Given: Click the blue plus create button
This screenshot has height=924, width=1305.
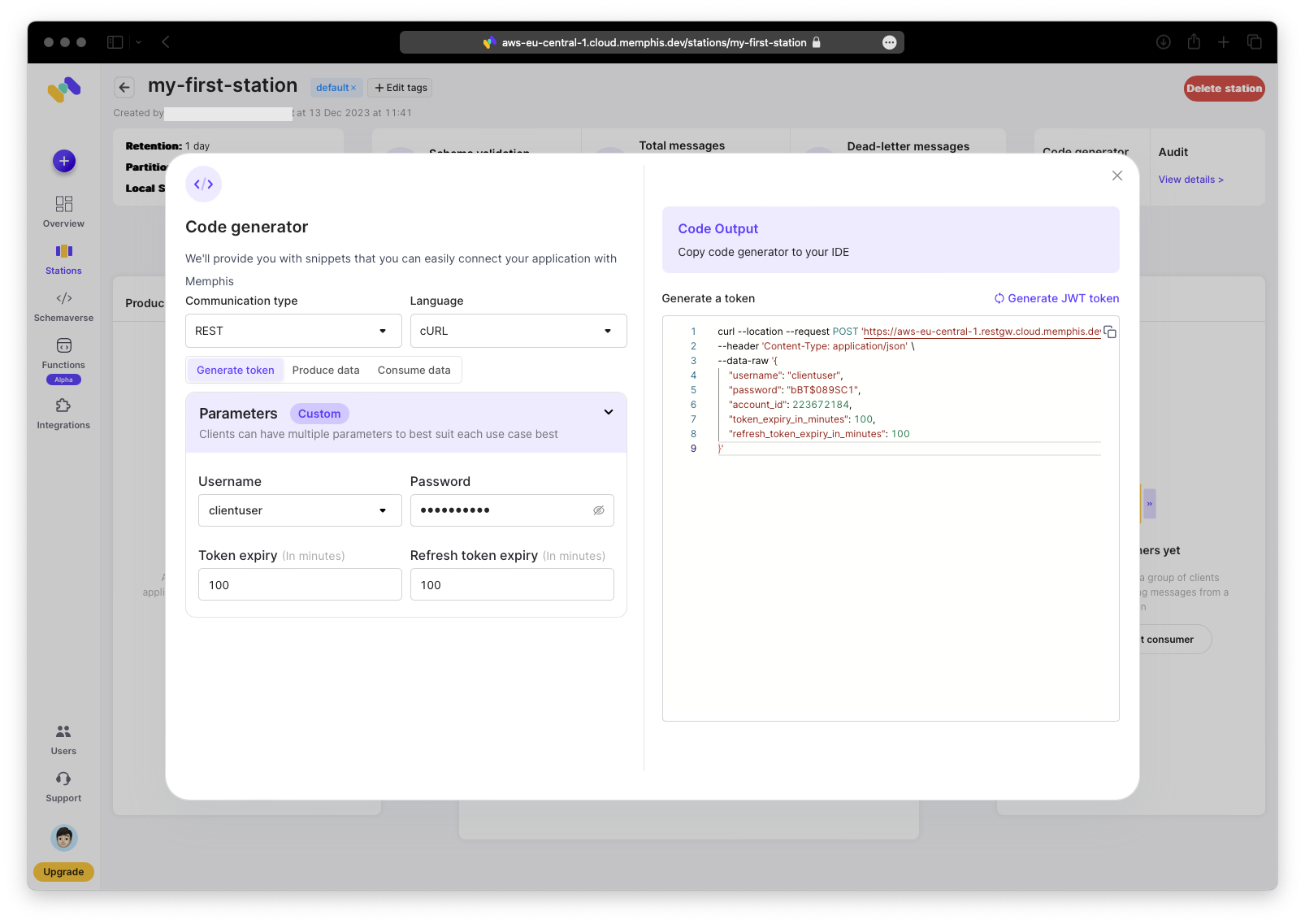Looking at the screenshot, I should tap(64, 161).
